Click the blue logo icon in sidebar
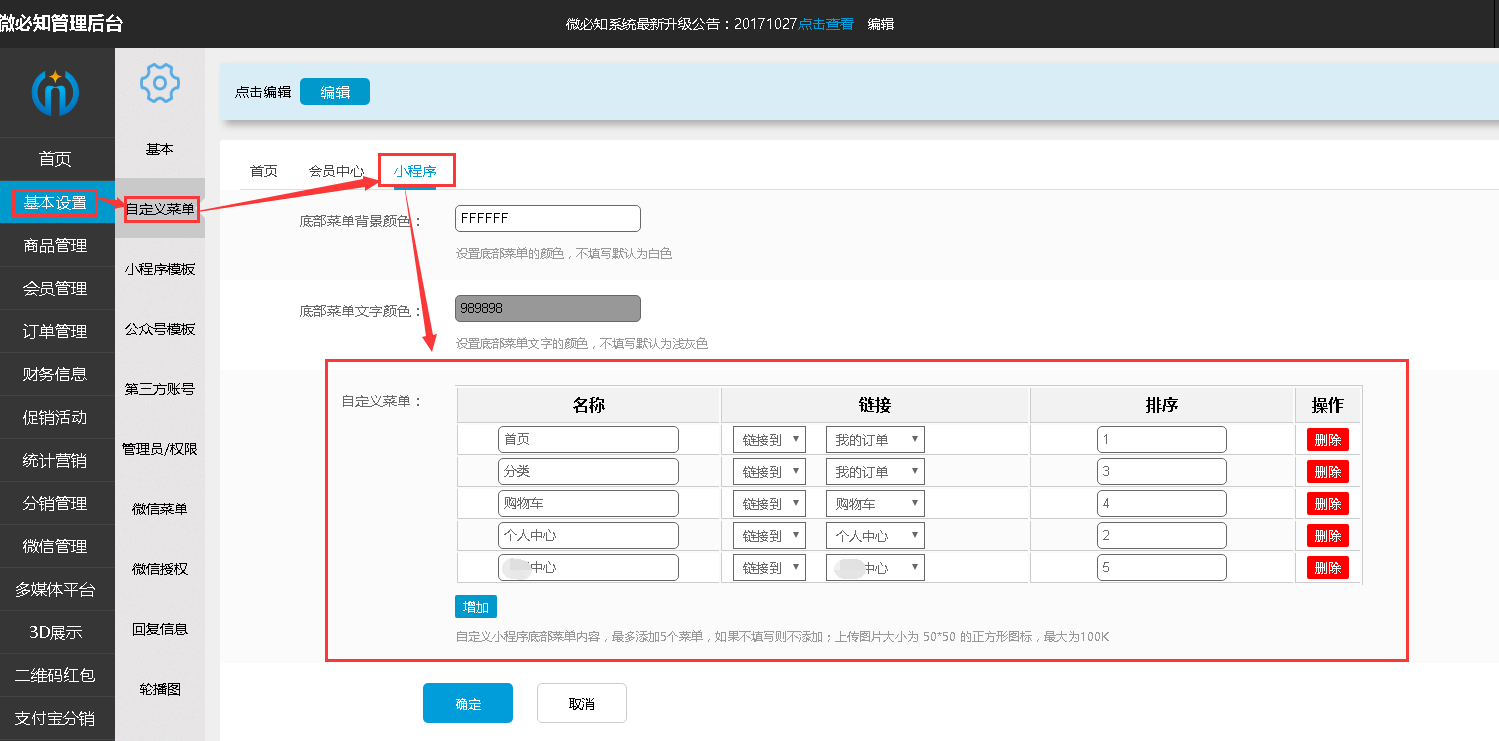Image resolution: width=1499 pixels, height=741 pixels. (55, 92)
